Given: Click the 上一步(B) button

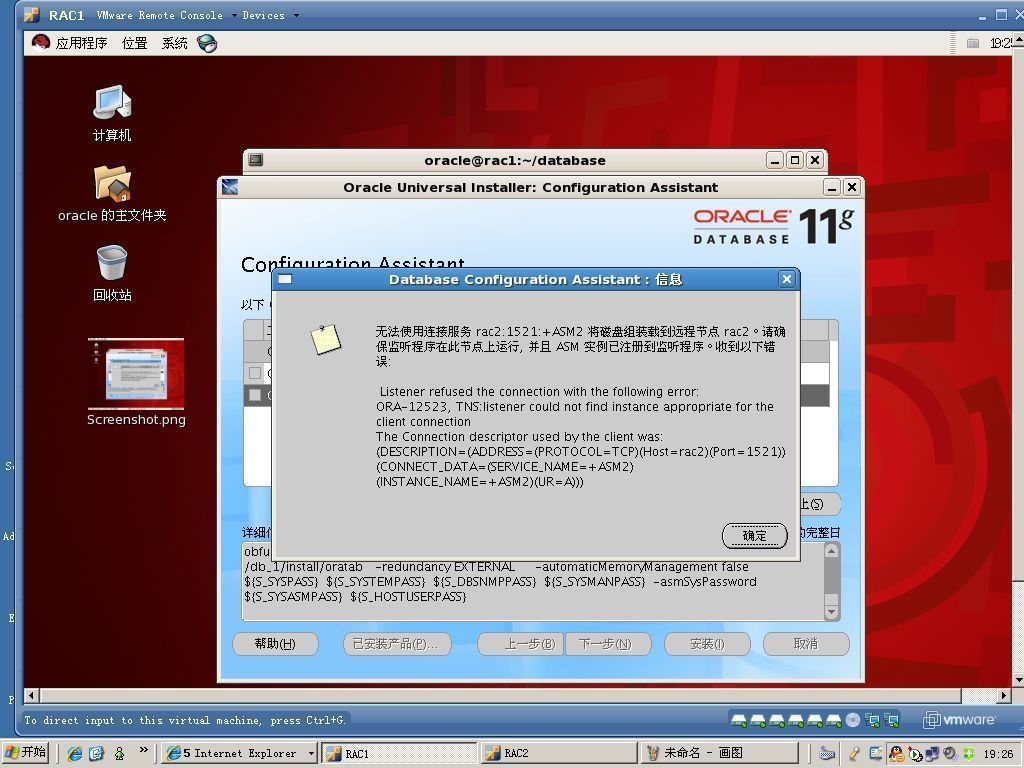Looking at the screenshot, I should (x=521, y=644).
